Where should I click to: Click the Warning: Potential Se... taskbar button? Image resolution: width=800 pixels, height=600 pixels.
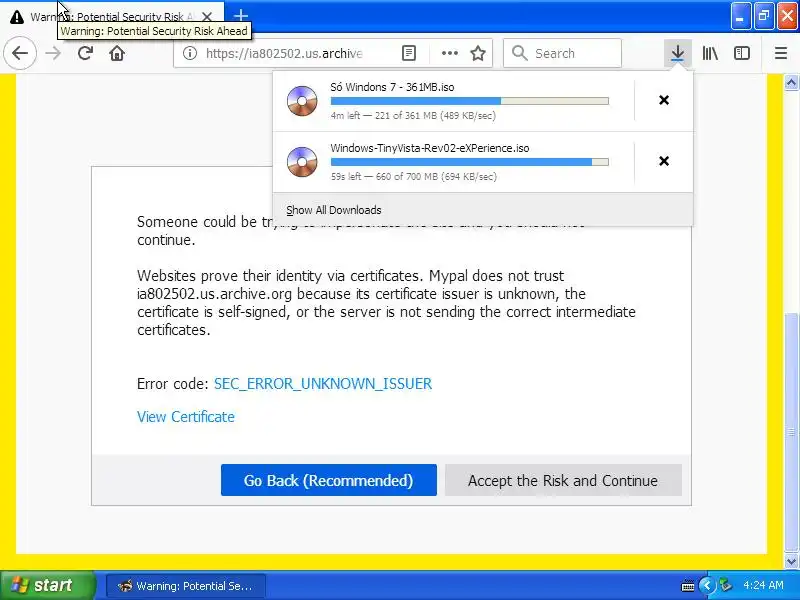tap(186, 586)
